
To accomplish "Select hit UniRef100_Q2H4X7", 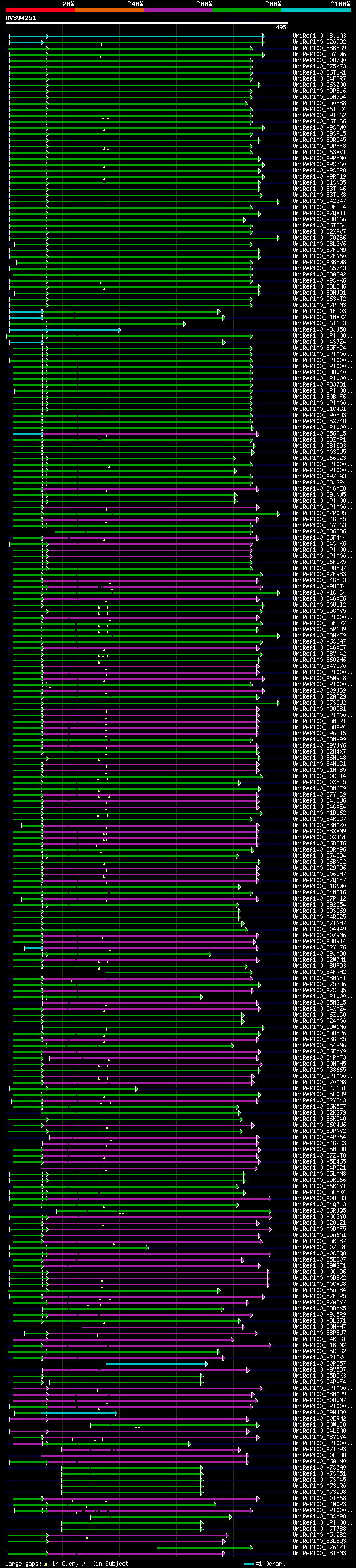I will coord(319,752).
